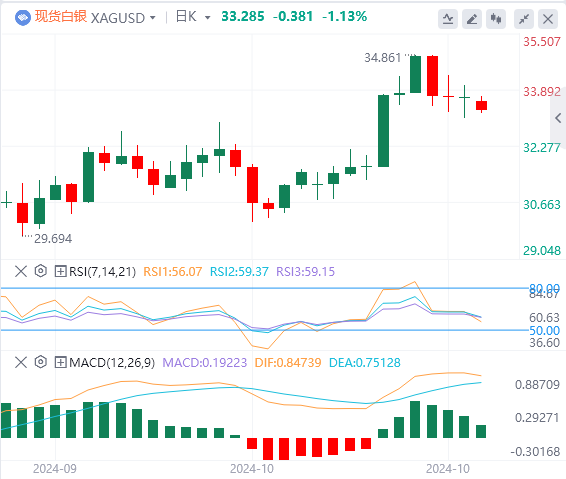Remove the RSI indicator panel
The width and height of the screenshot is (566, 479).
pyautogui.click(x=21, y=271)
